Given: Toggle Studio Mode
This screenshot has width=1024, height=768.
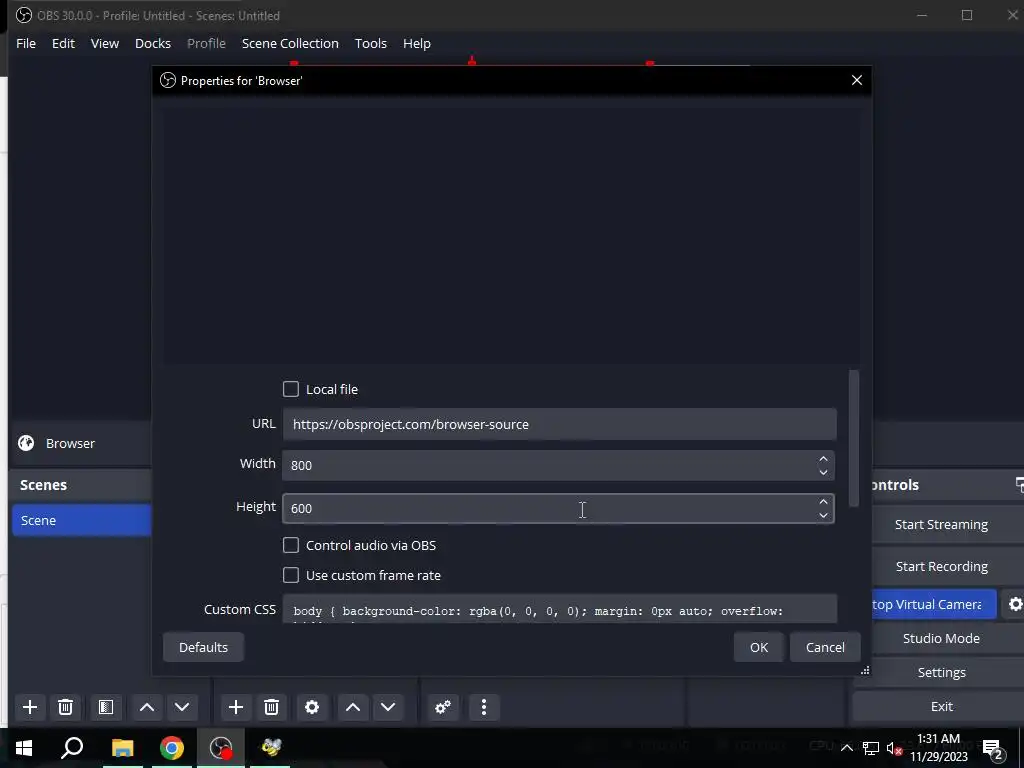Looking at the screenshot, I should (941, 638).
